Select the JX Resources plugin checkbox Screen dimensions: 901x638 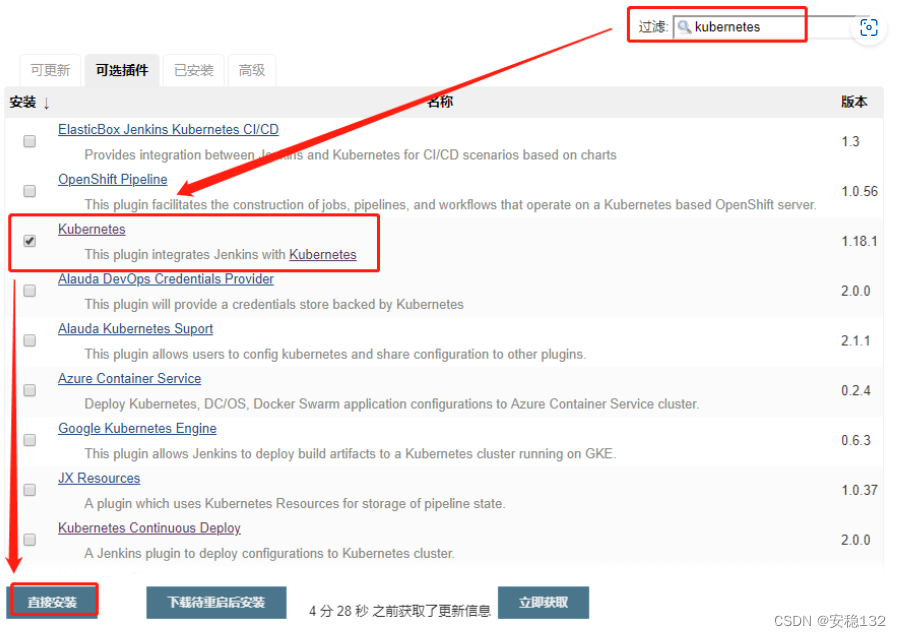(x=29, y=489)
